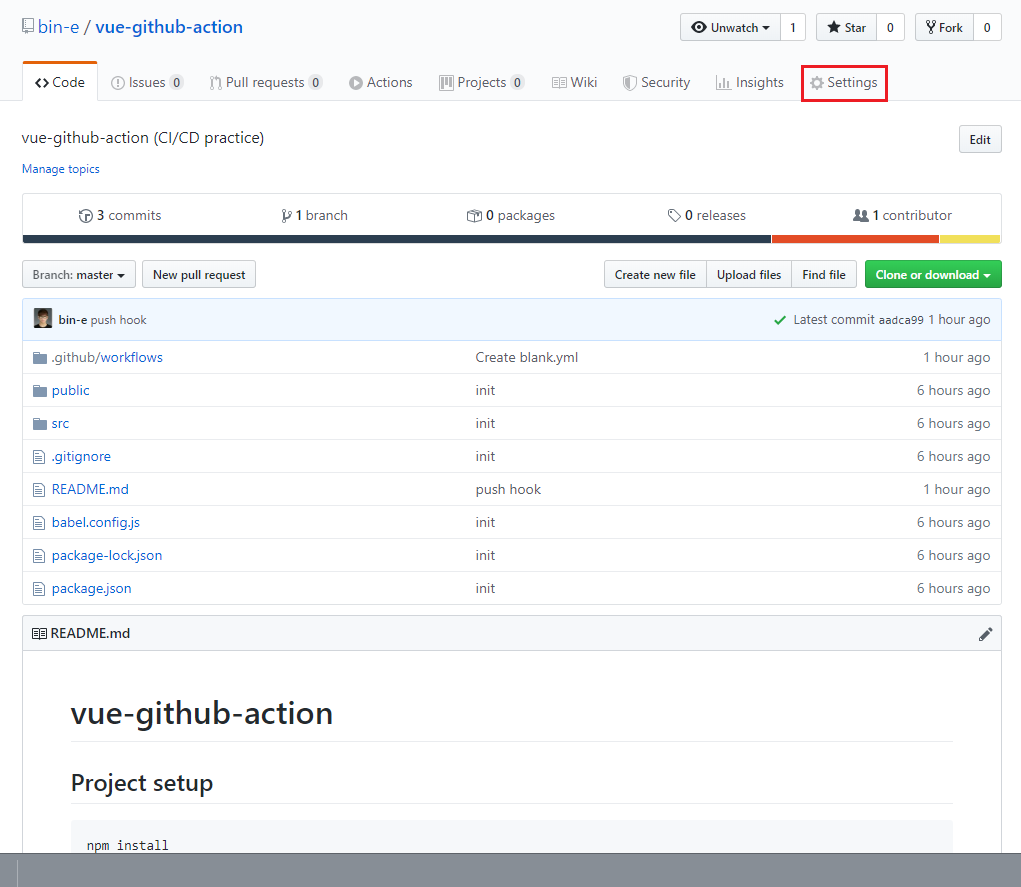Open the Security tab

coord(656,83)
